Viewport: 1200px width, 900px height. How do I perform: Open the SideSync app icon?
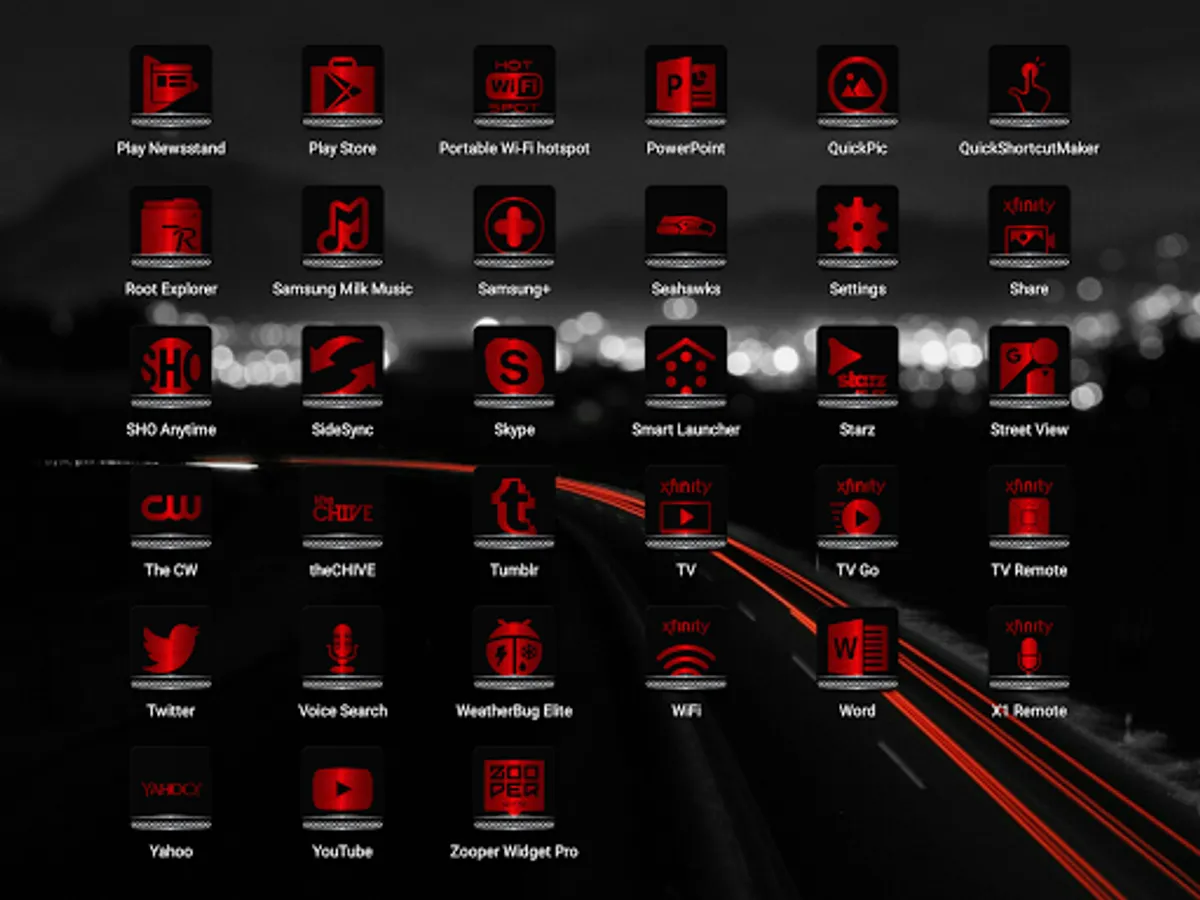tap(342, 368)
